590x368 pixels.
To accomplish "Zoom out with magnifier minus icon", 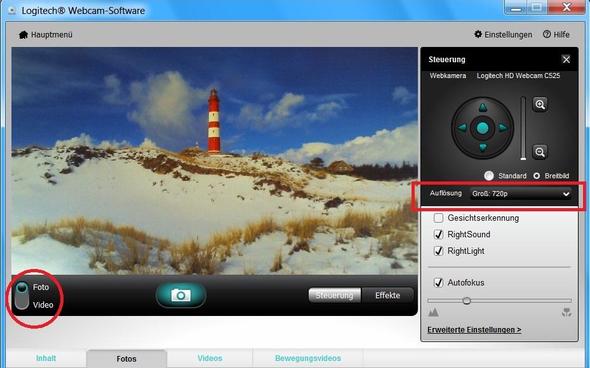I will [540, 152].
